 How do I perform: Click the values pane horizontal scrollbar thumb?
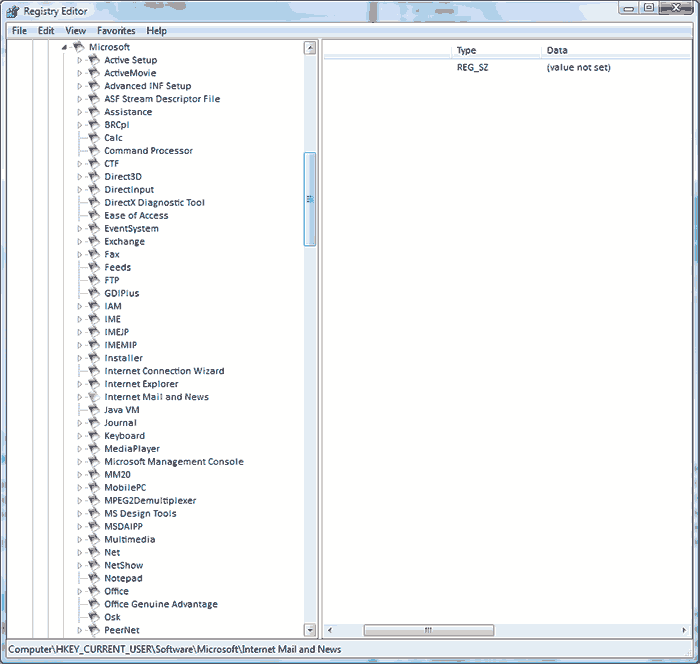pos(429,630)
